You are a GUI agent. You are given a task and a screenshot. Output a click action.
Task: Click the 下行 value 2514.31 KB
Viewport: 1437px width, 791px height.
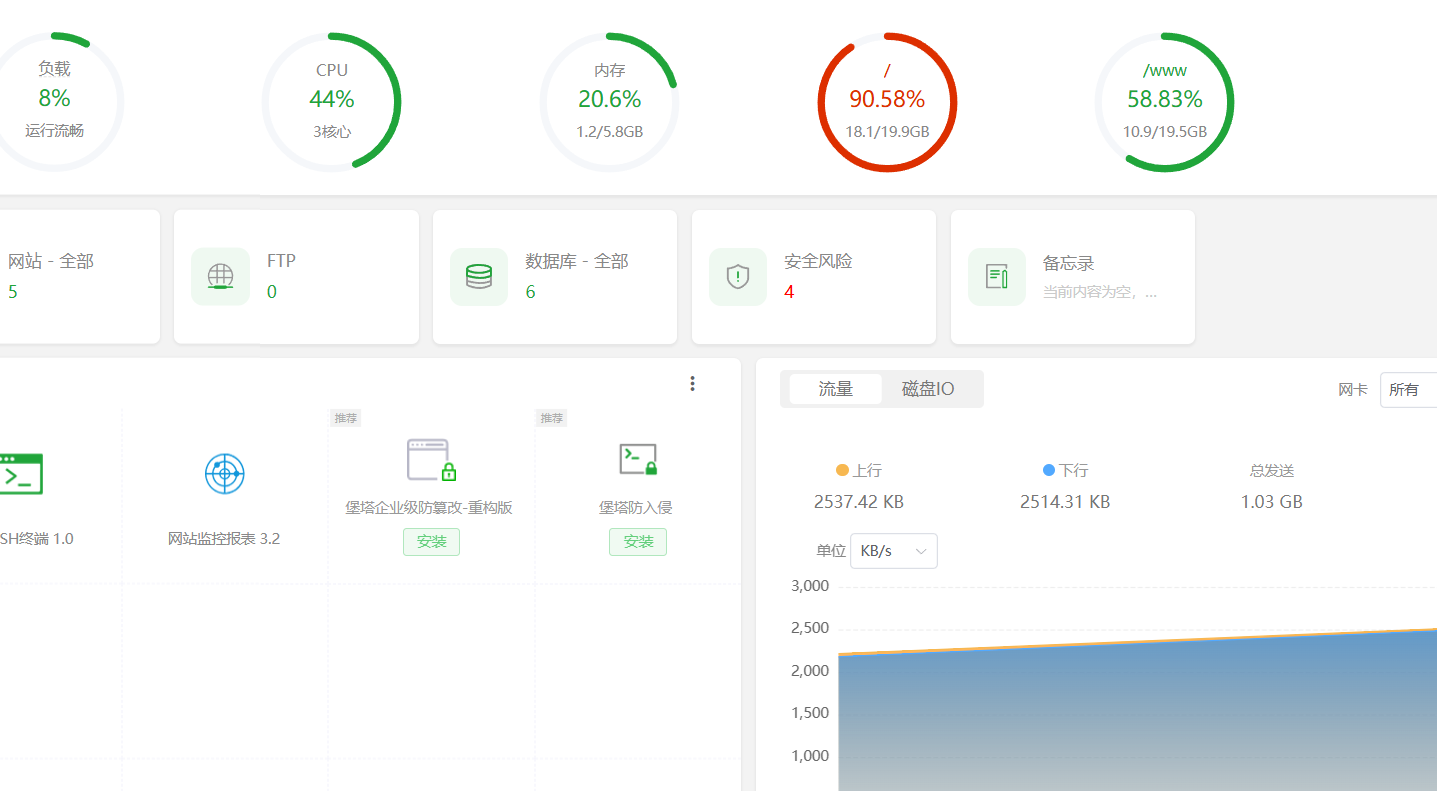click(x=1065, y=502)
